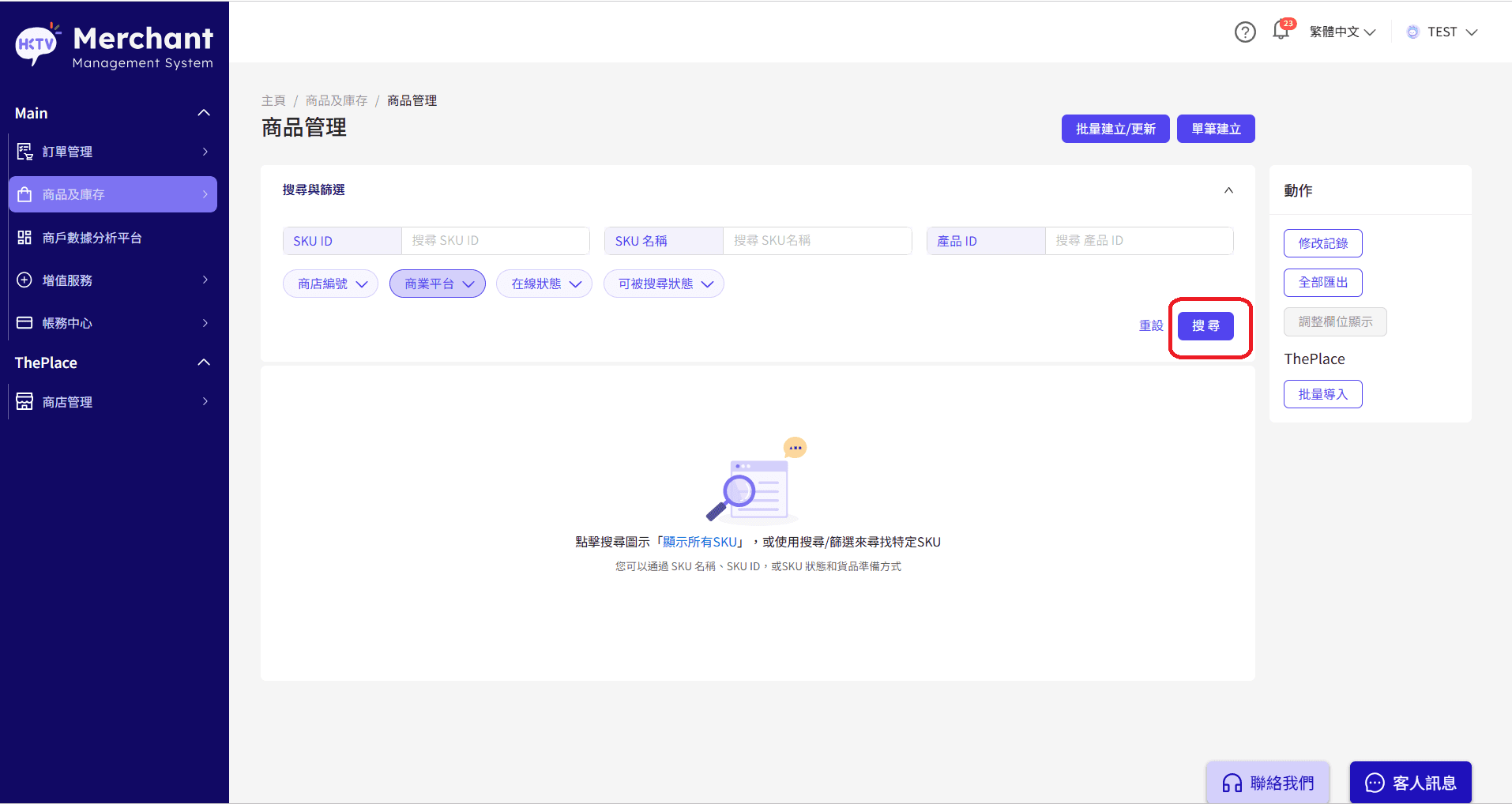Collapse the ThePlace sidebar section
This screenshot has width=1512, height=804.
tap(204, 363)
